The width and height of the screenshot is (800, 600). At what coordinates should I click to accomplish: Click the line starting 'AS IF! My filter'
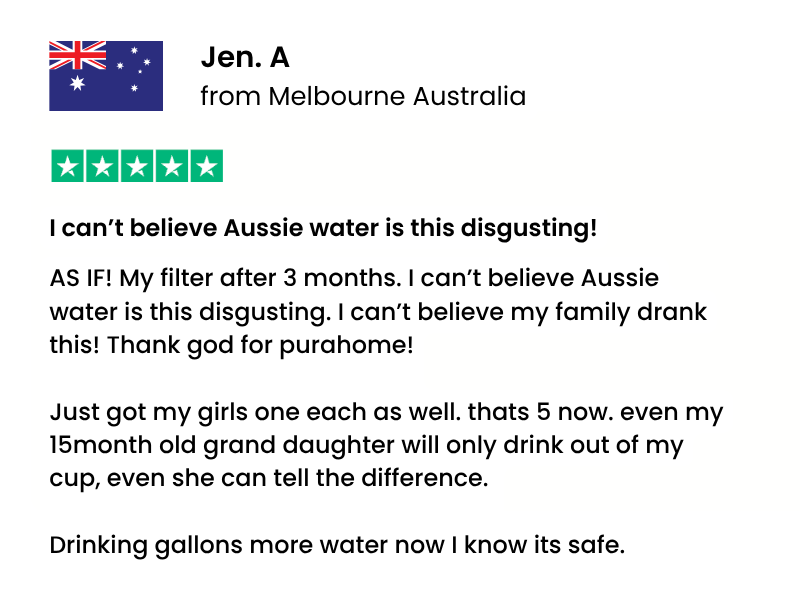(x=354, y=278)
